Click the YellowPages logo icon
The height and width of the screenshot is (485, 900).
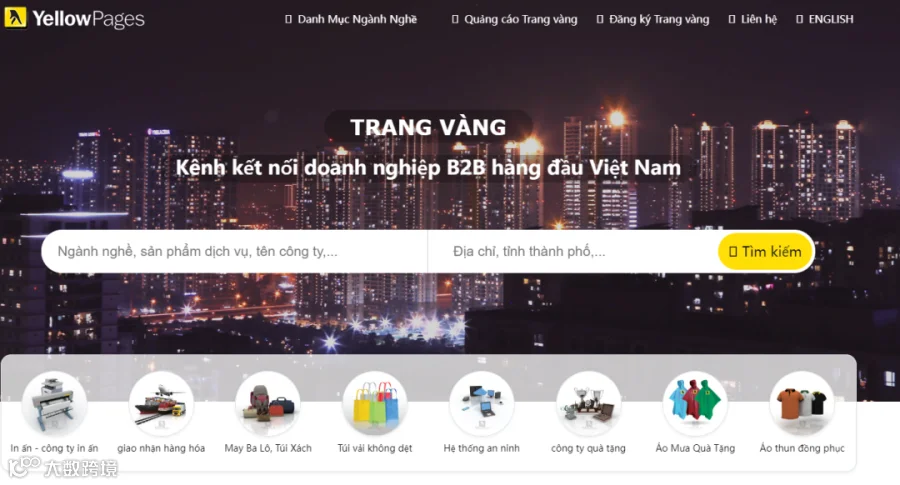point(15,18)
